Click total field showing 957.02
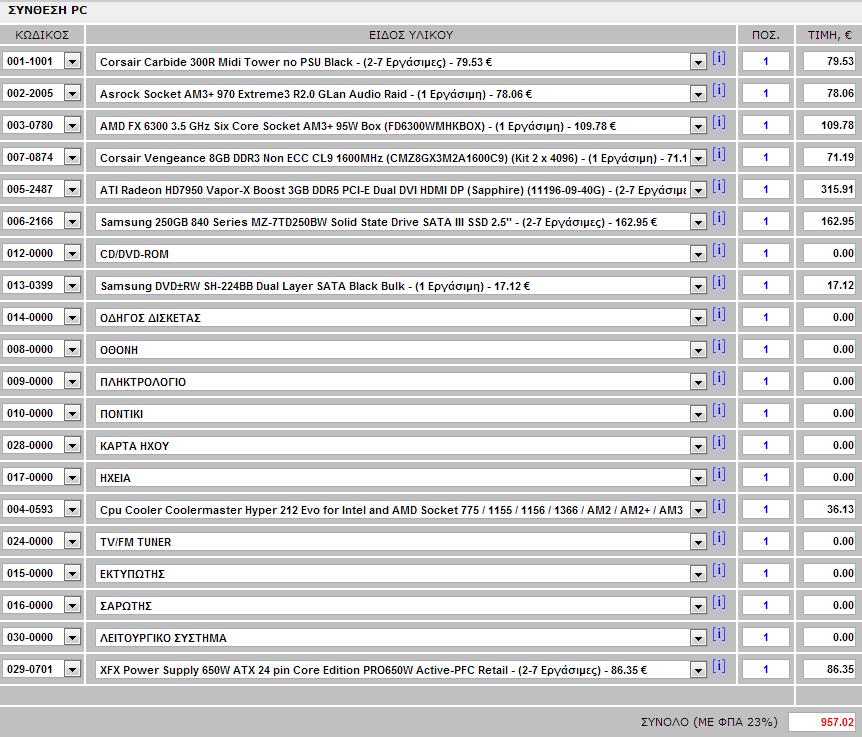862x737 pixels. coord(822,722)
